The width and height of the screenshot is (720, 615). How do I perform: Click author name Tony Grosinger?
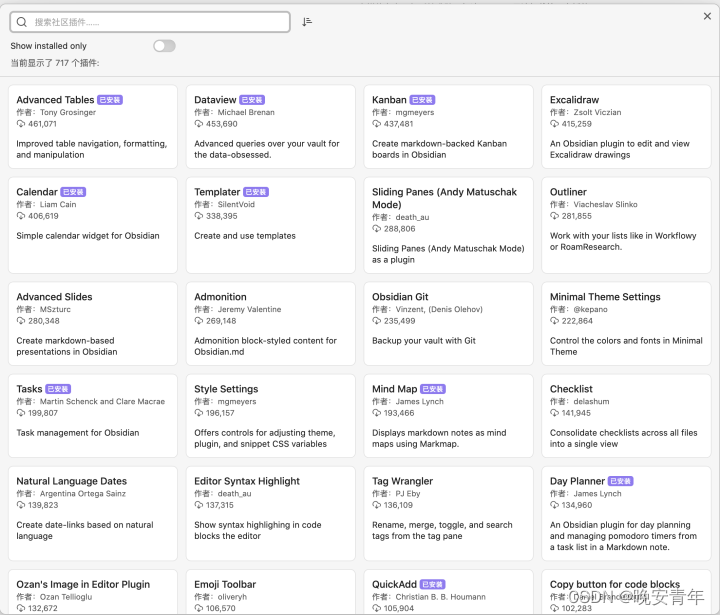pos(68,113)
